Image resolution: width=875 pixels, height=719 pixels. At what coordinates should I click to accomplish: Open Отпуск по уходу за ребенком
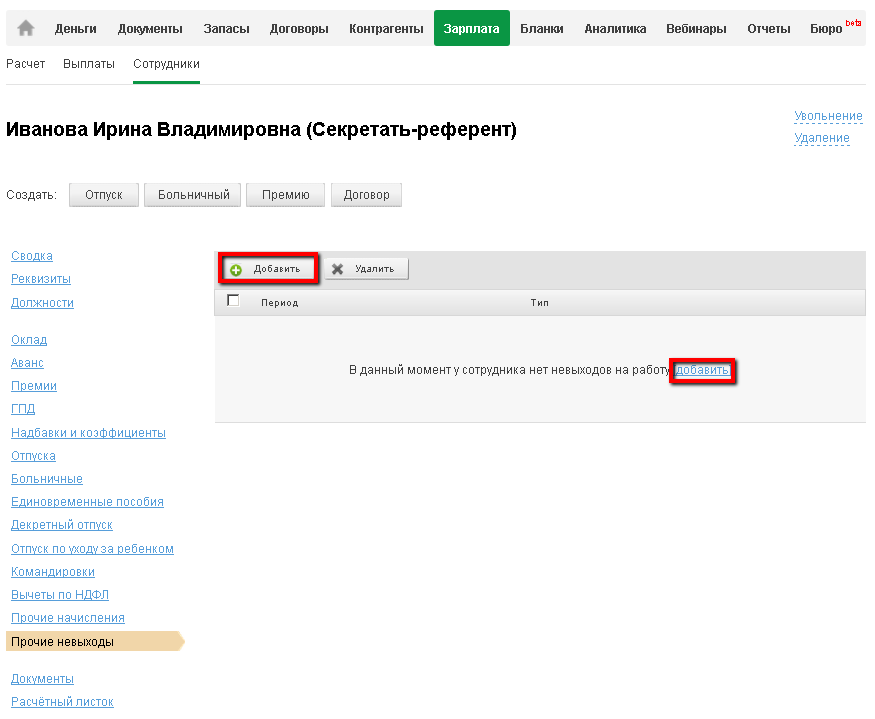[93, 549]
